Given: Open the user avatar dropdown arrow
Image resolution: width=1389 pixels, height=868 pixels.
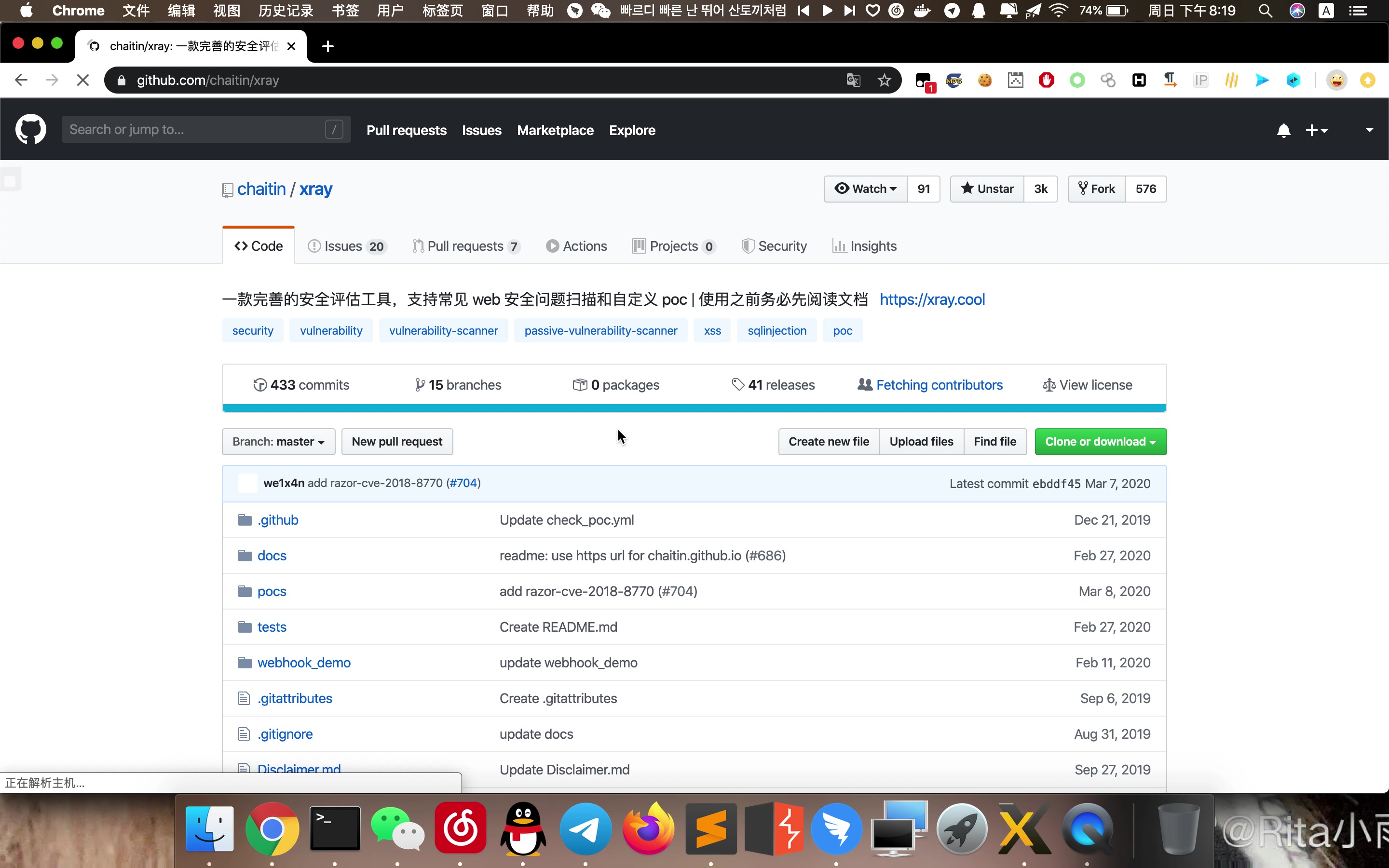Looking at the screenshot, I should 1370,130.
